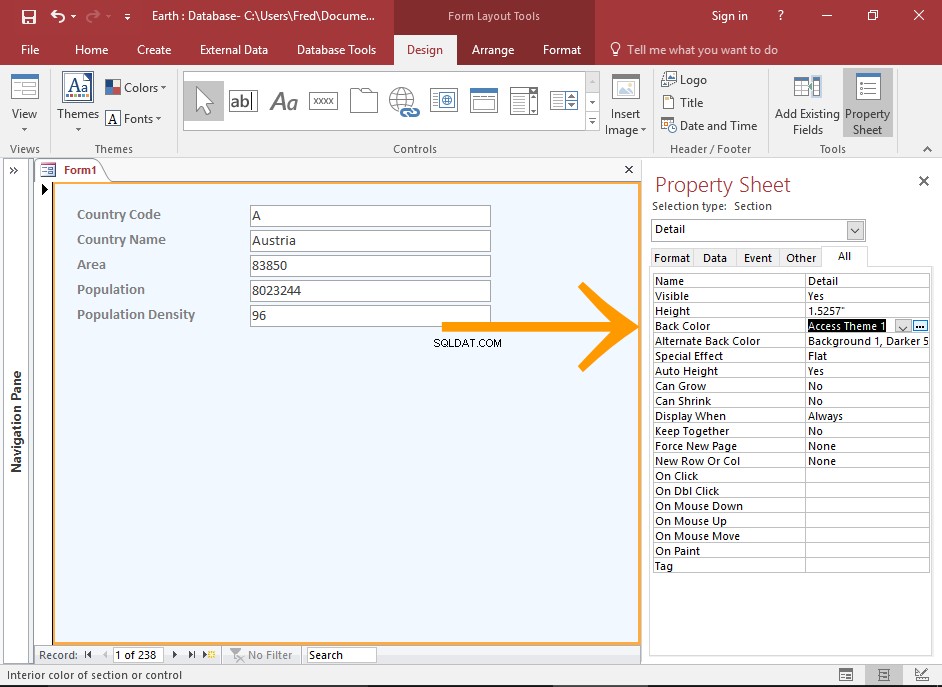Open the External Data tab
The image size is (942, 687).
(234, 50)
